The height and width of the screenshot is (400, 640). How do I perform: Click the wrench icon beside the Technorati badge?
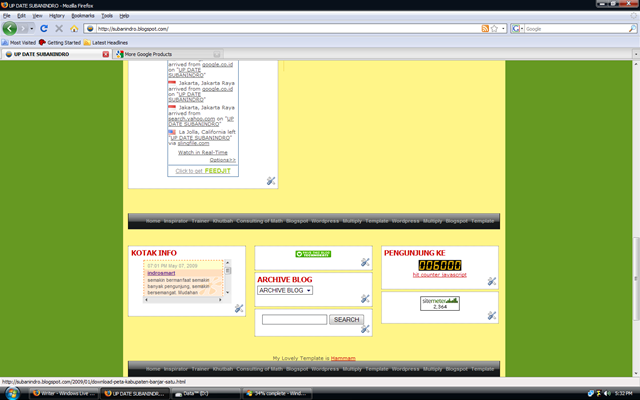coord(365,262)
